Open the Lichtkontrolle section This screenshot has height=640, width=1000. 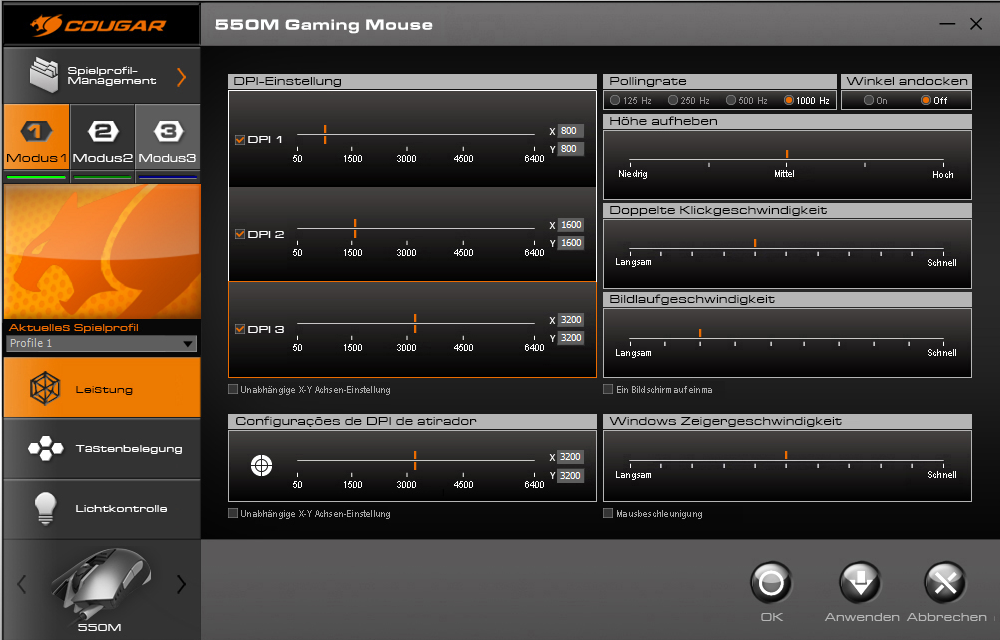tap(102, 508)
